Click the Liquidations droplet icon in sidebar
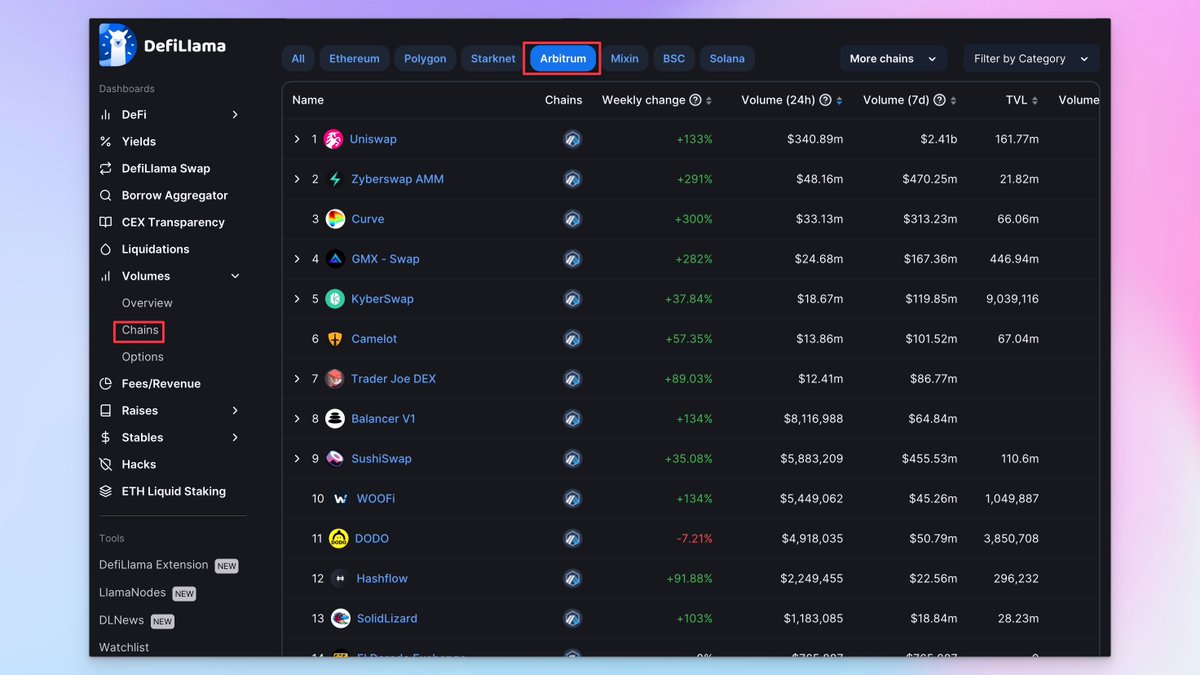Screen dimensions: 1200x675 tap(106, 249)
